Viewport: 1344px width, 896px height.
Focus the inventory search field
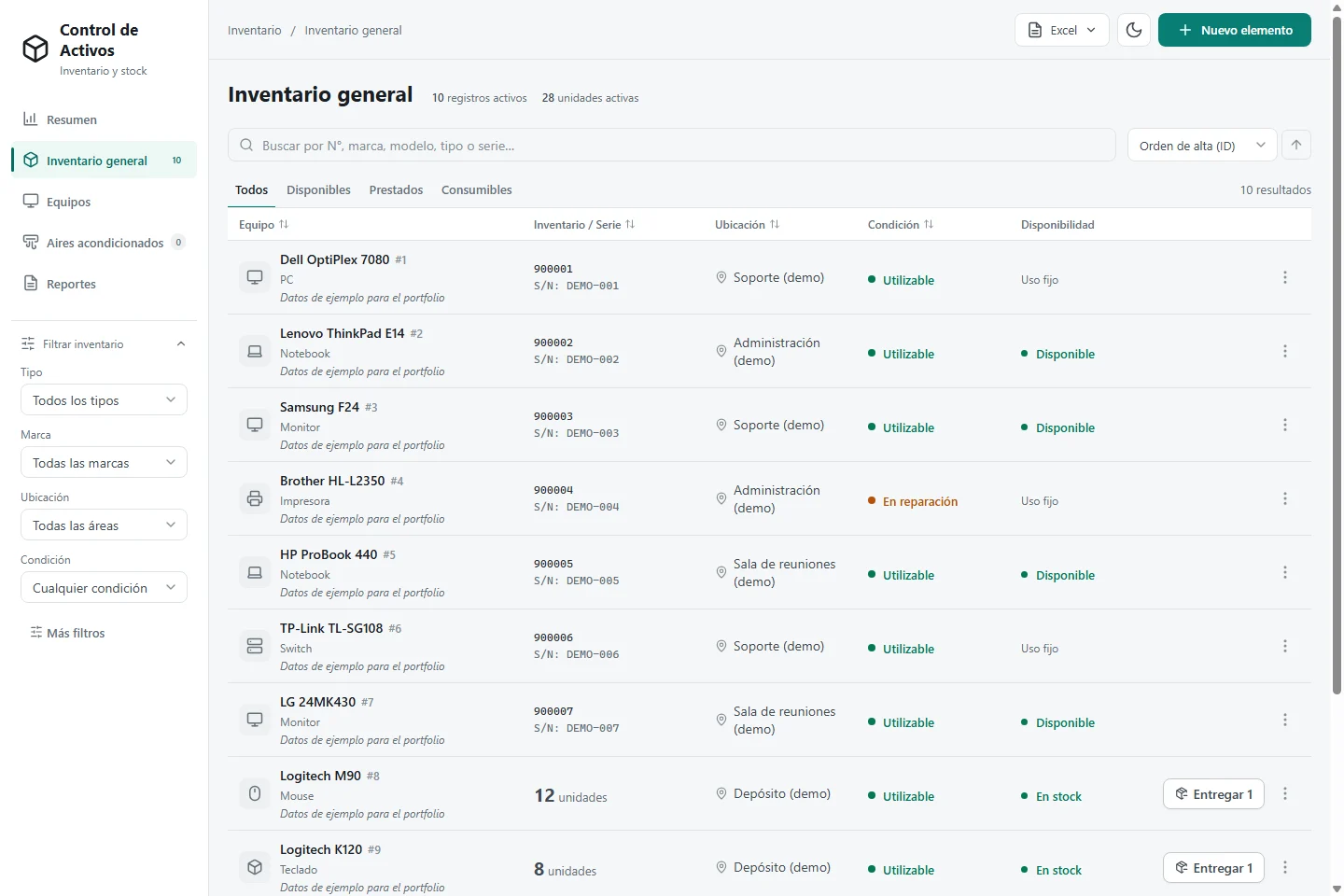click(x=672, y=145)
